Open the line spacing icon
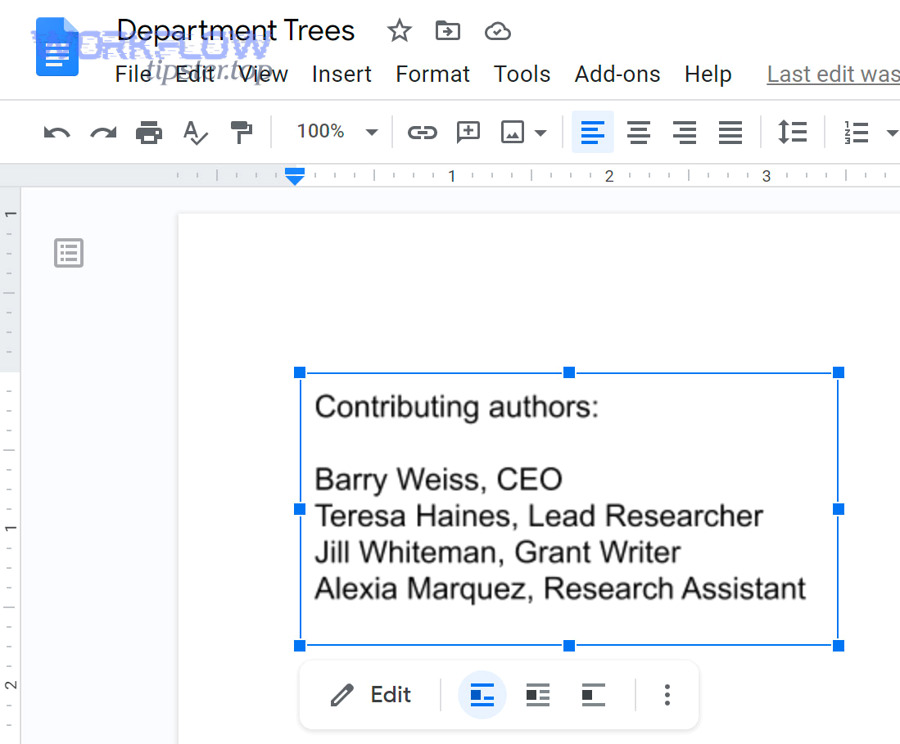Viewport: 900px width, 744px height. tap(793, 132)
